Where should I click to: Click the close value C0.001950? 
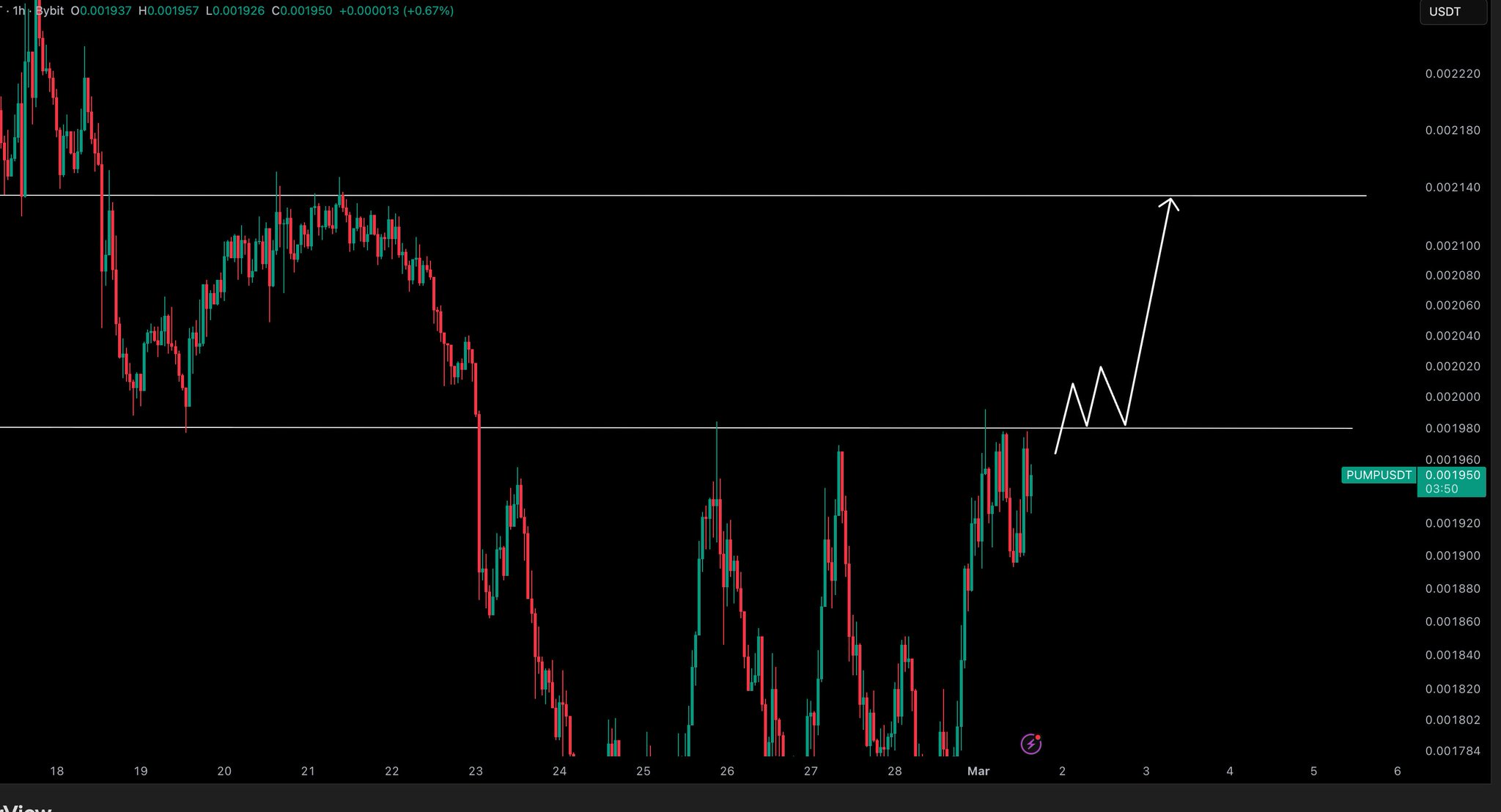pos(301,11)
